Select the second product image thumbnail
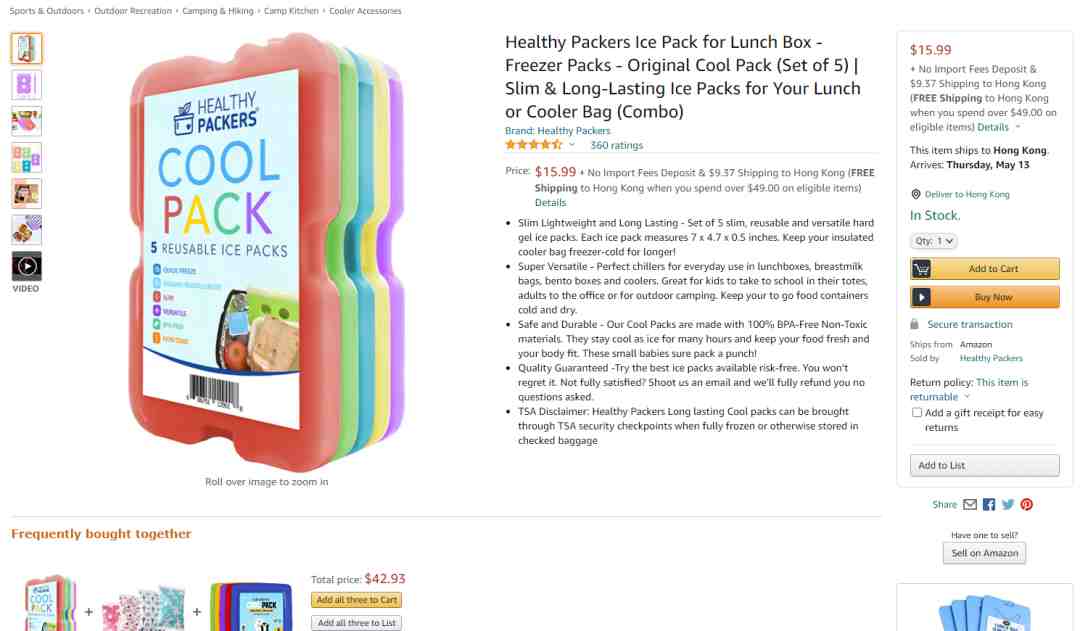This screenshot has height=631, width=1080. [26, 85]
